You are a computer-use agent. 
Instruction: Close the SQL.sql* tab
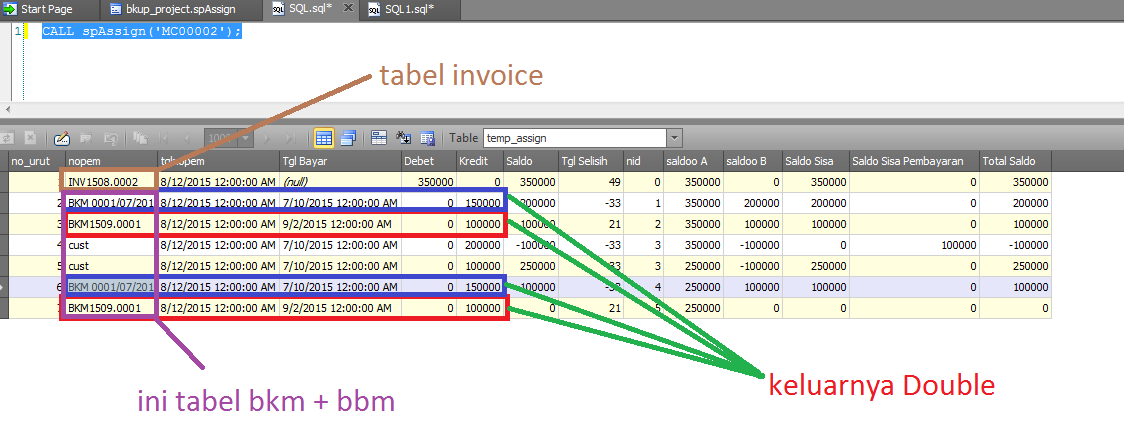coord(348,9)
